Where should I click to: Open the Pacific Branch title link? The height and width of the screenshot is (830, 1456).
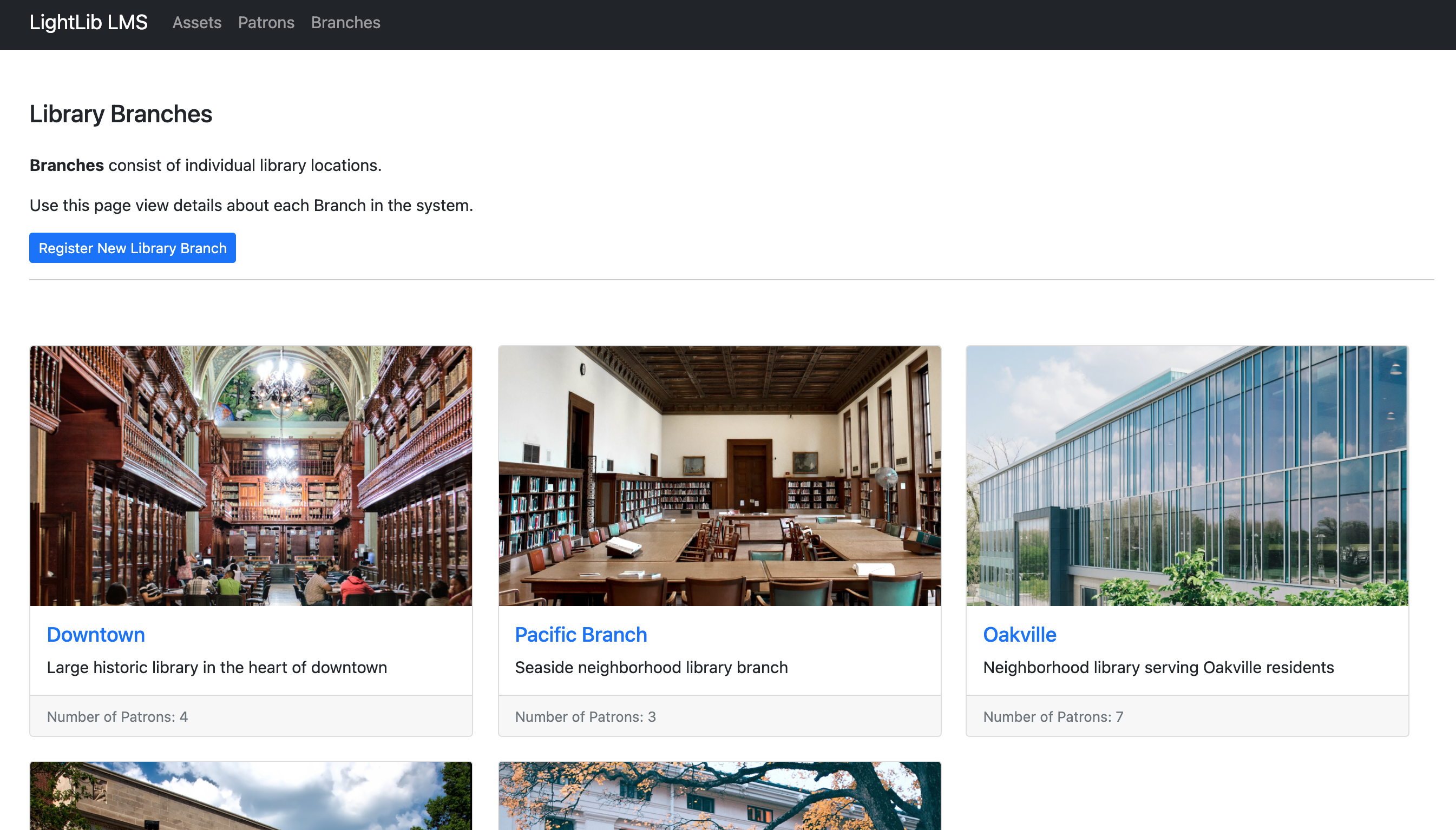(x=580, y=635)
